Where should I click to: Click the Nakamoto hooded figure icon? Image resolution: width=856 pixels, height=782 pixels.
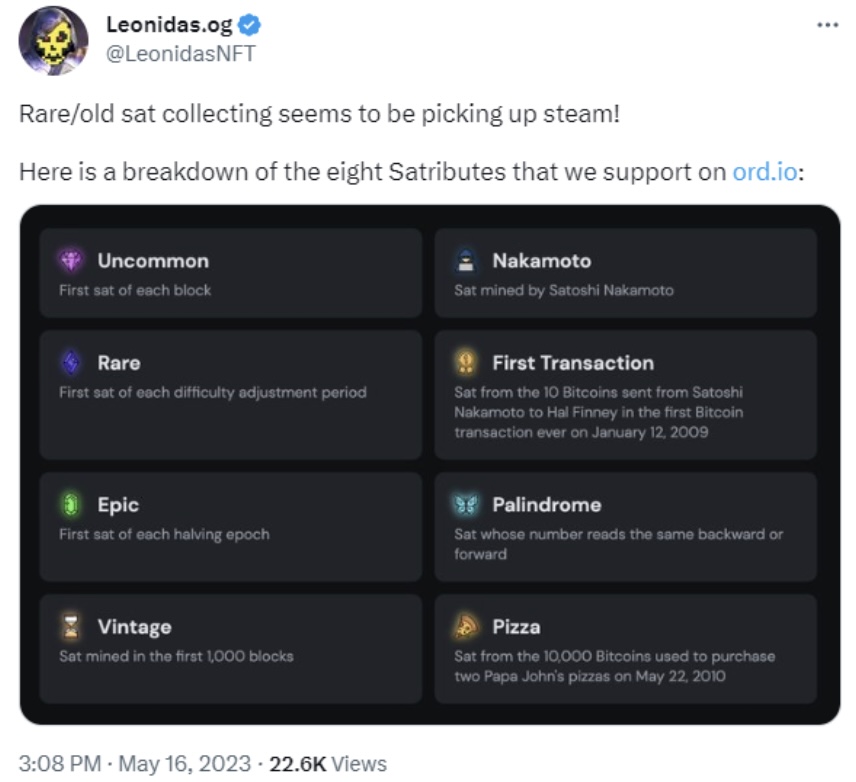tap(466, 261)
